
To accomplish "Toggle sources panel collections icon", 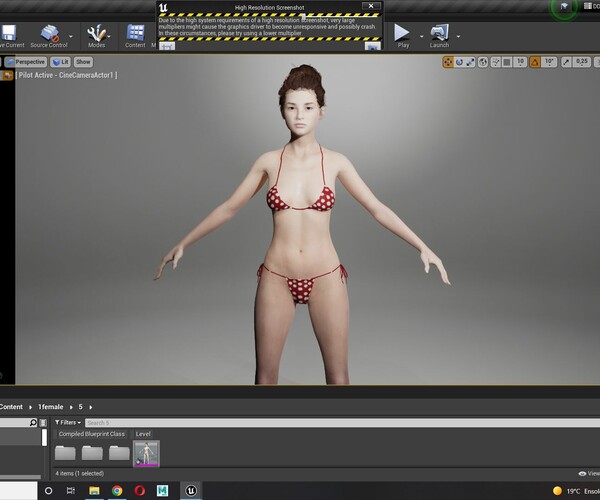I will (x=43, y=422).
